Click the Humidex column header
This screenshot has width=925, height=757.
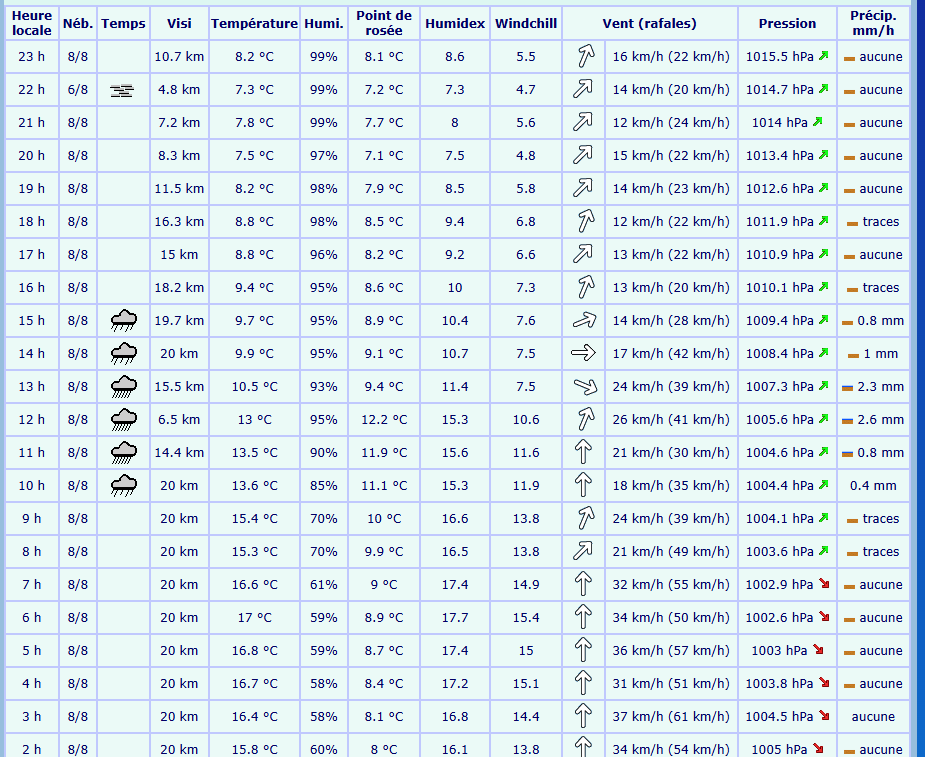point(454,23)
